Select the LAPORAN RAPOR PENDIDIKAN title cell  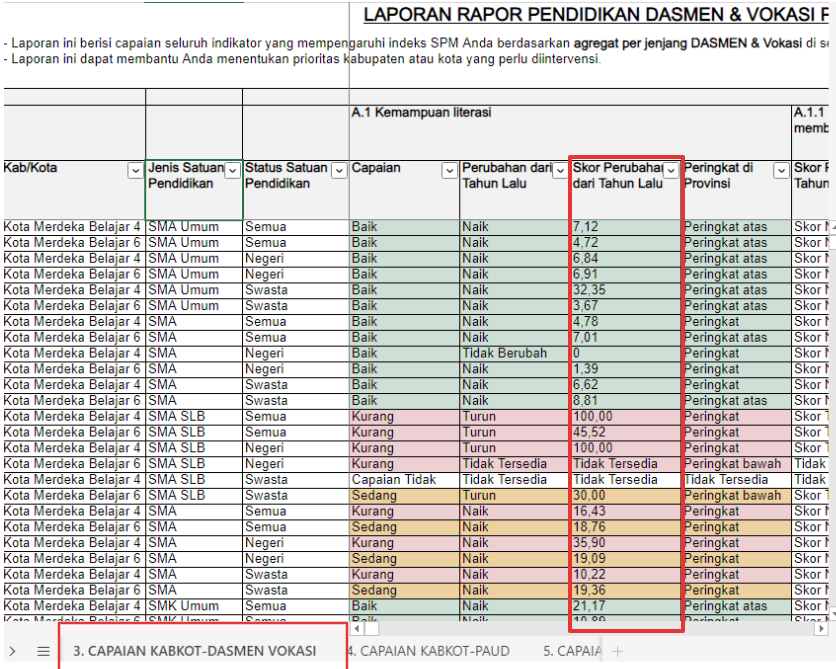tap(596, 15)
